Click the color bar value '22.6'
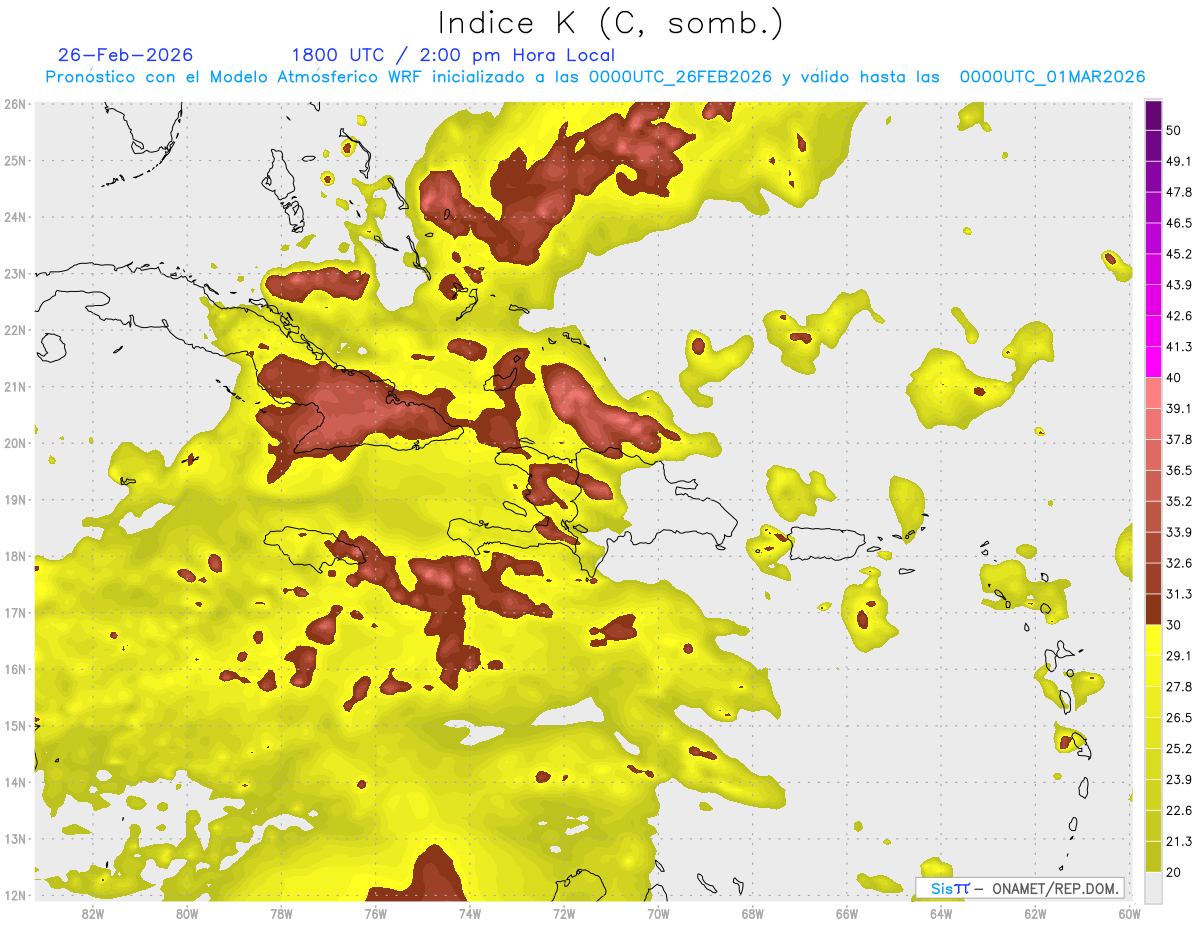Viewport: 1200px width, 927px height. [x=1179, y=810]
